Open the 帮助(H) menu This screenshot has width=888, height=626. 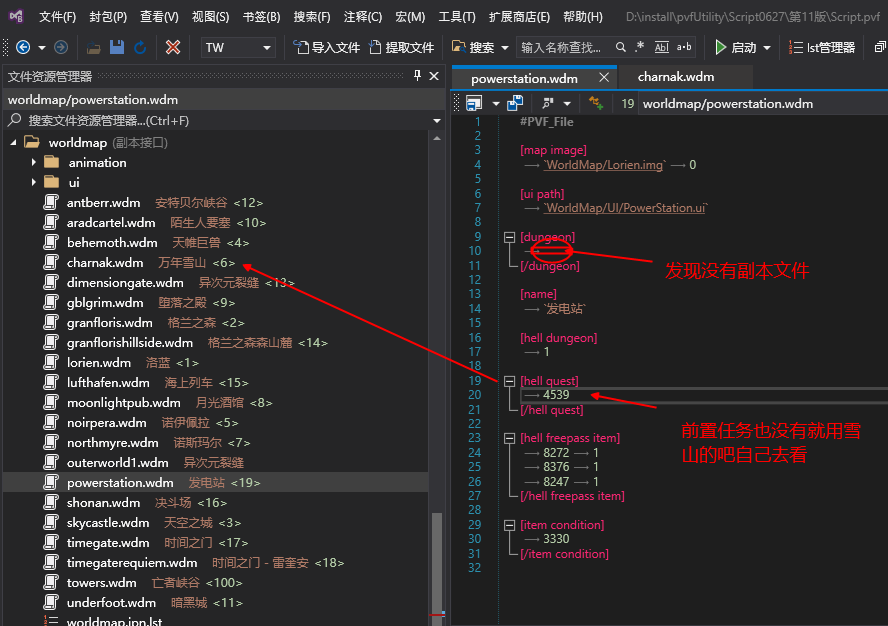pyautogui.click(x=583, y=17)
